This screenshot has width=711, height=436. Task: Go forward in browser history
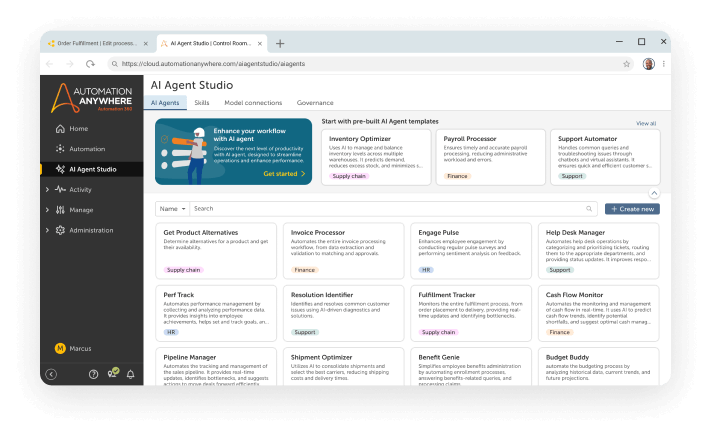[x=70, y=64]
